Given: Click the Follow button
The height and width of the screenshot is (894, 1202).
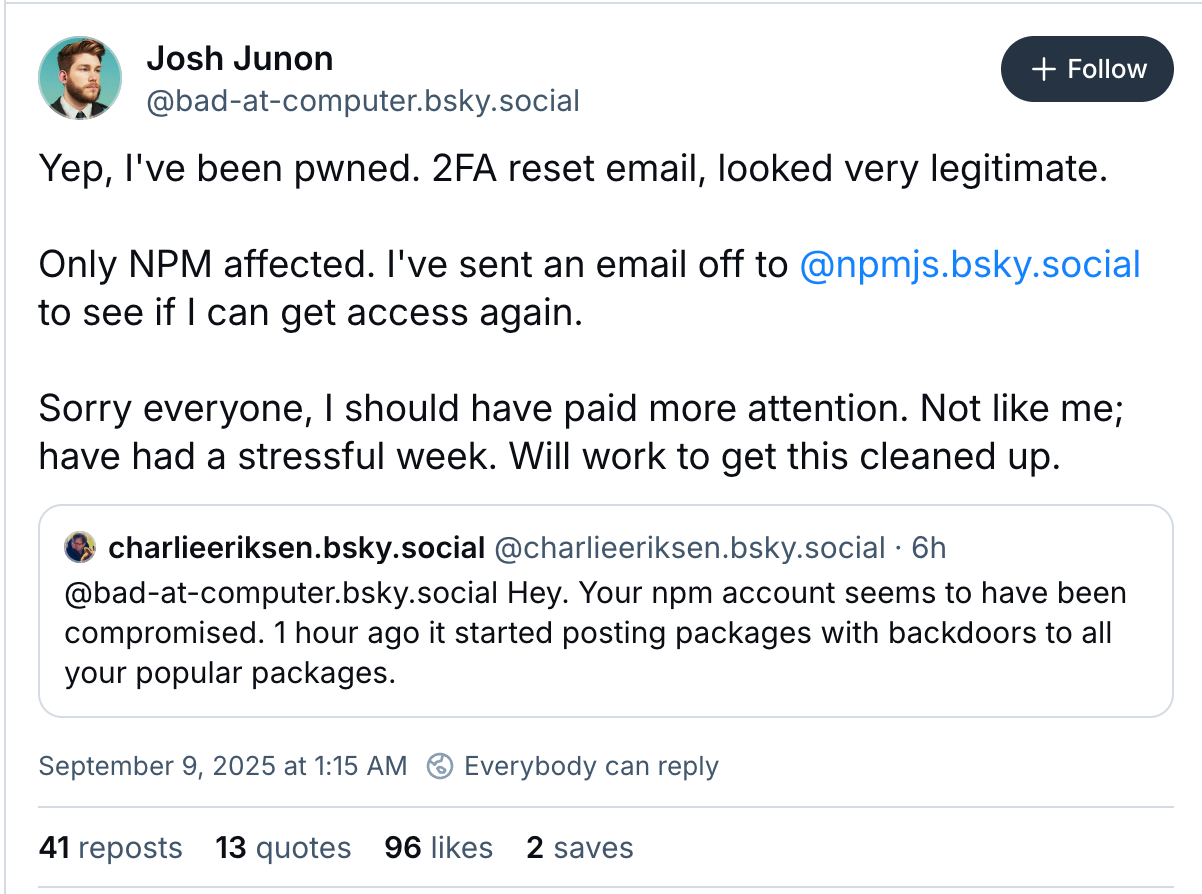Looking at the screenshot, I should [1087, 69].
